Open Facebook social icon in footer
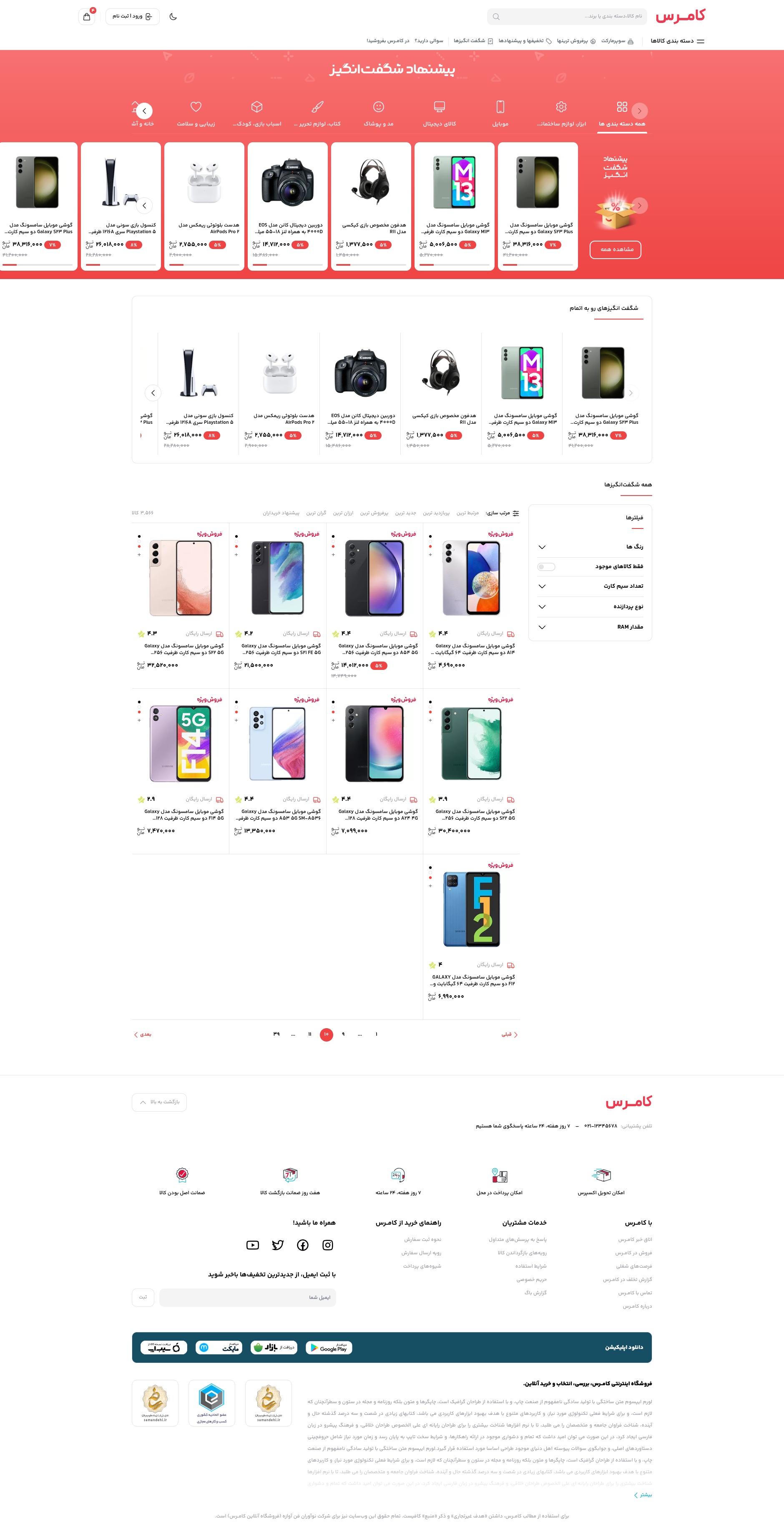 pyautogui.click(x=303, y=1245)
